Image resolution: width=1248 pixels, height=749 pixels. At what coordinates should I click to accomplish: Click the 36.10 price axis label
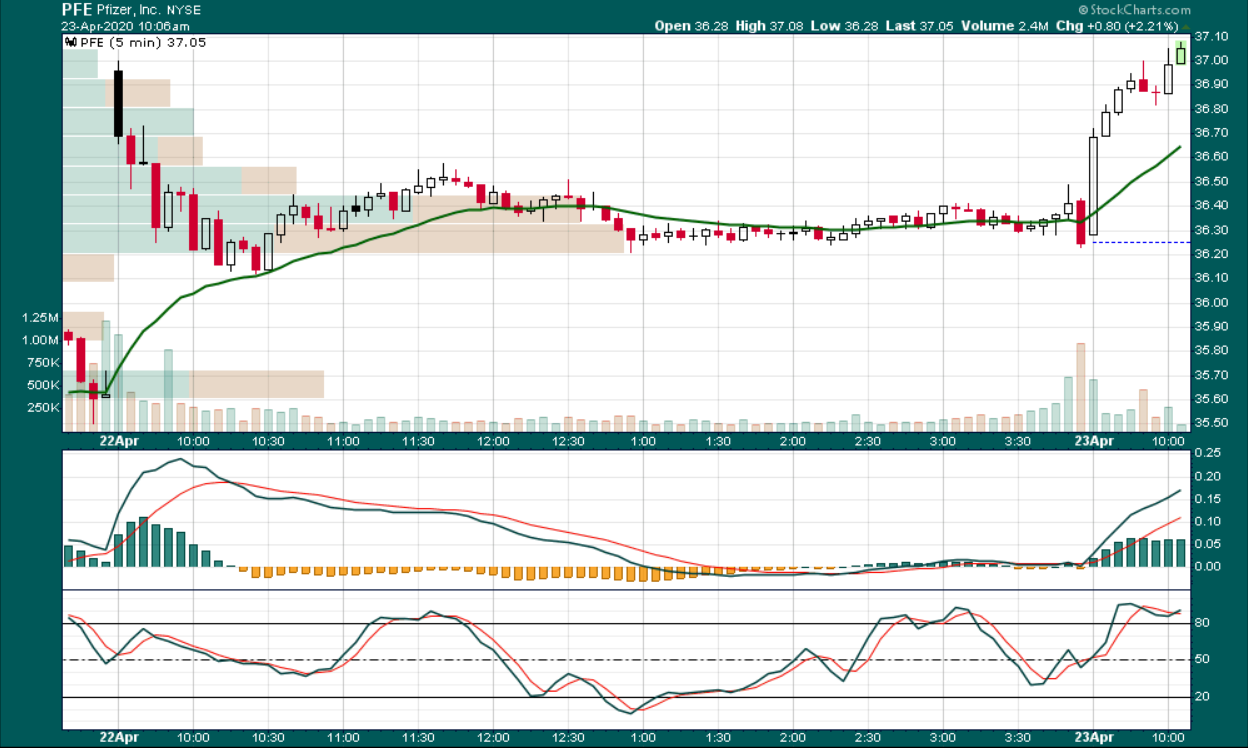click(x=1211, y=278)
